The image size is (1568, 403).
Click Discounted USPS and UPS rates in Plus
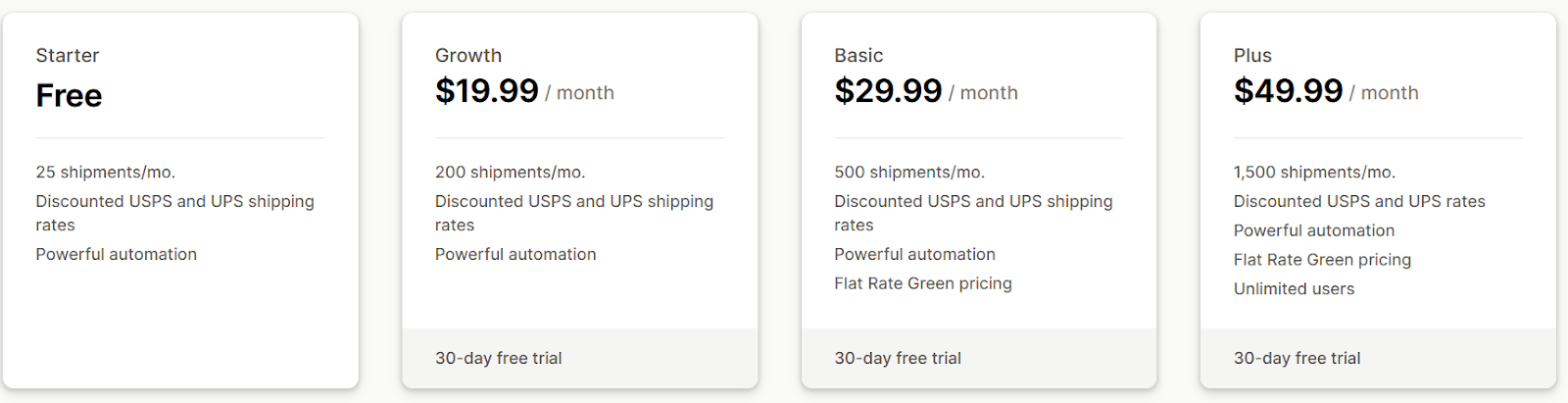point(1359,201)
